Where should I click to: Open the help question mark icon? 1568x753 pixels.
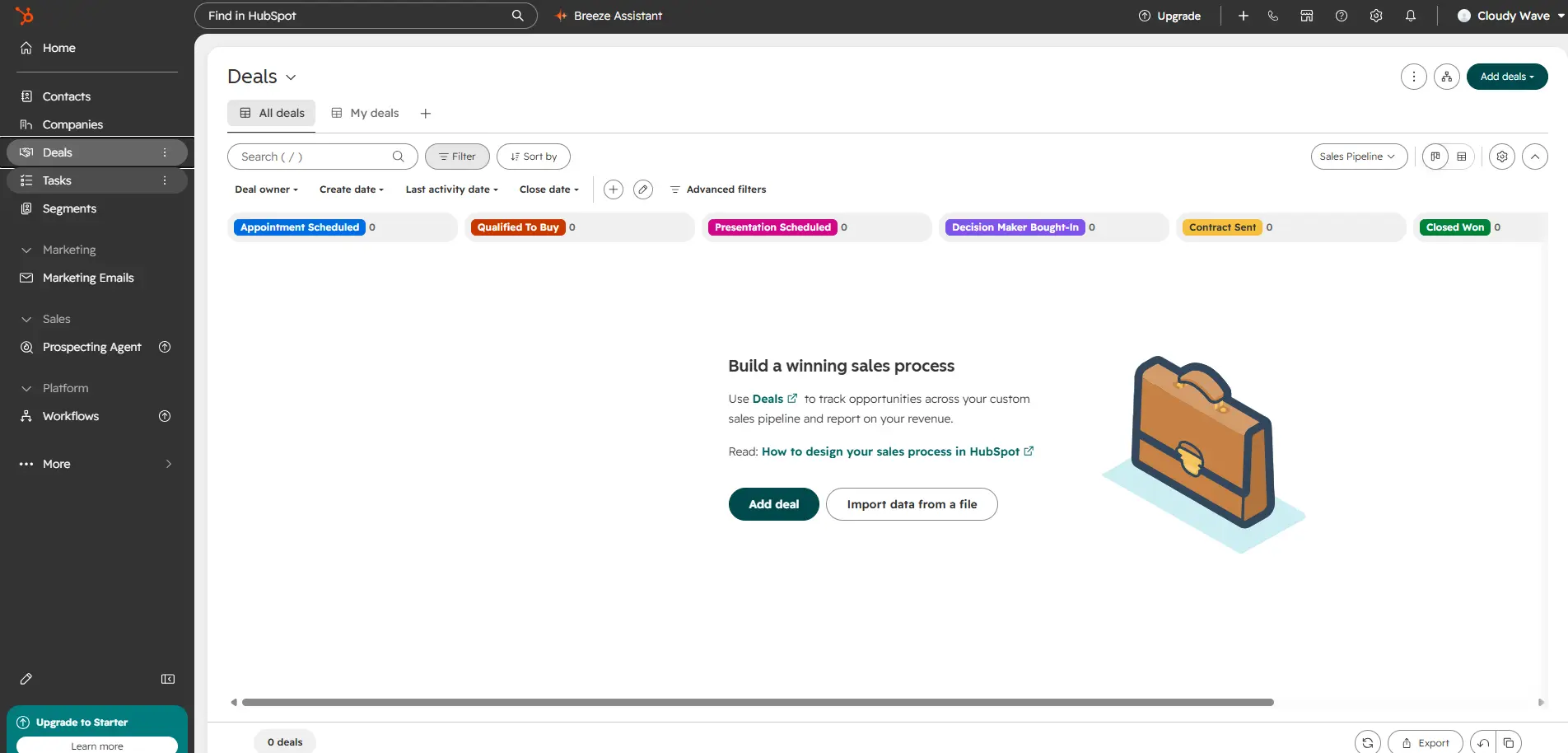pyautogui.click(x=1342, y=16)
